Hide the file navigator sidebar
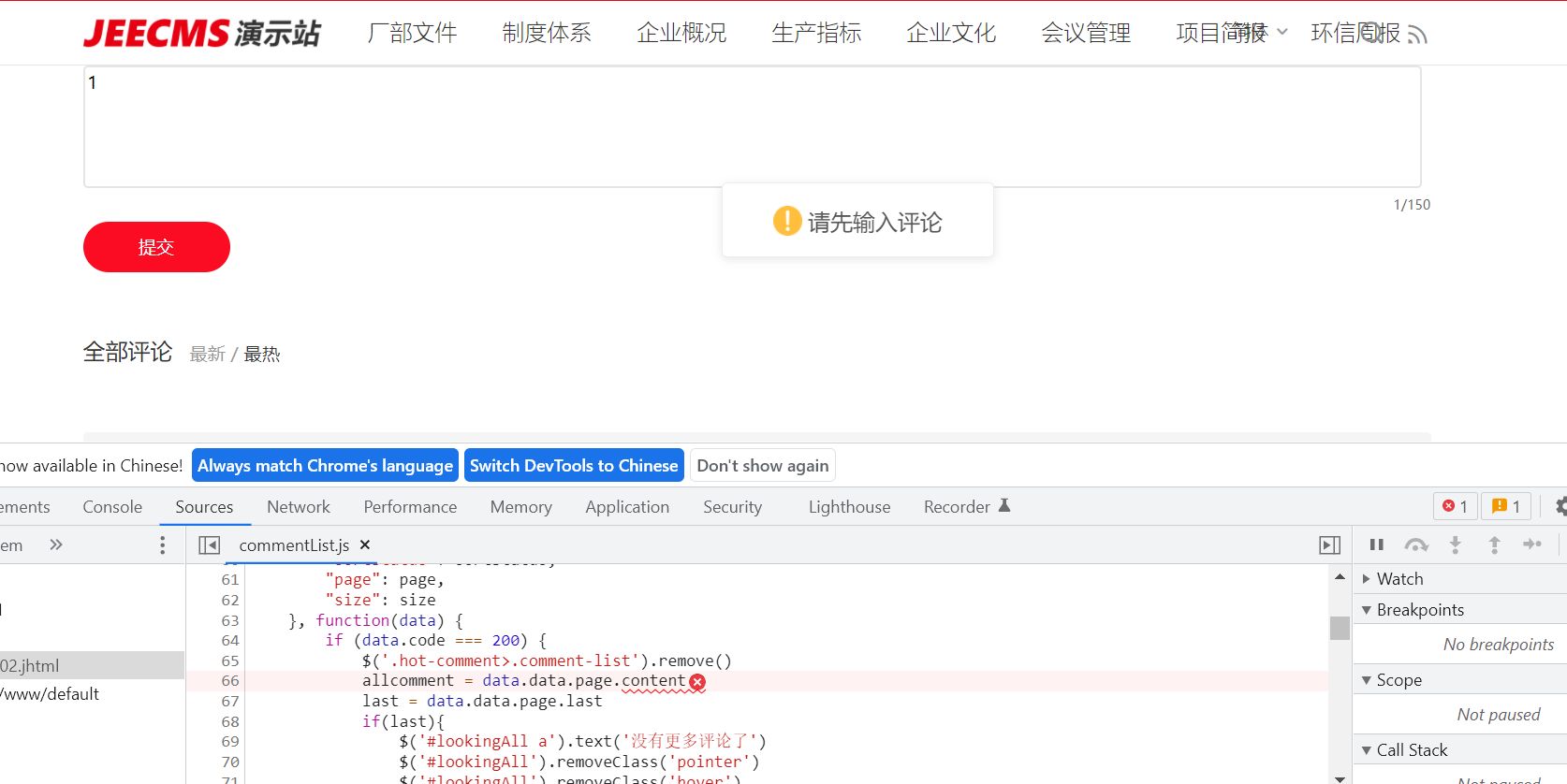This screenshot has width=1567, height=784. pos(210,545)
